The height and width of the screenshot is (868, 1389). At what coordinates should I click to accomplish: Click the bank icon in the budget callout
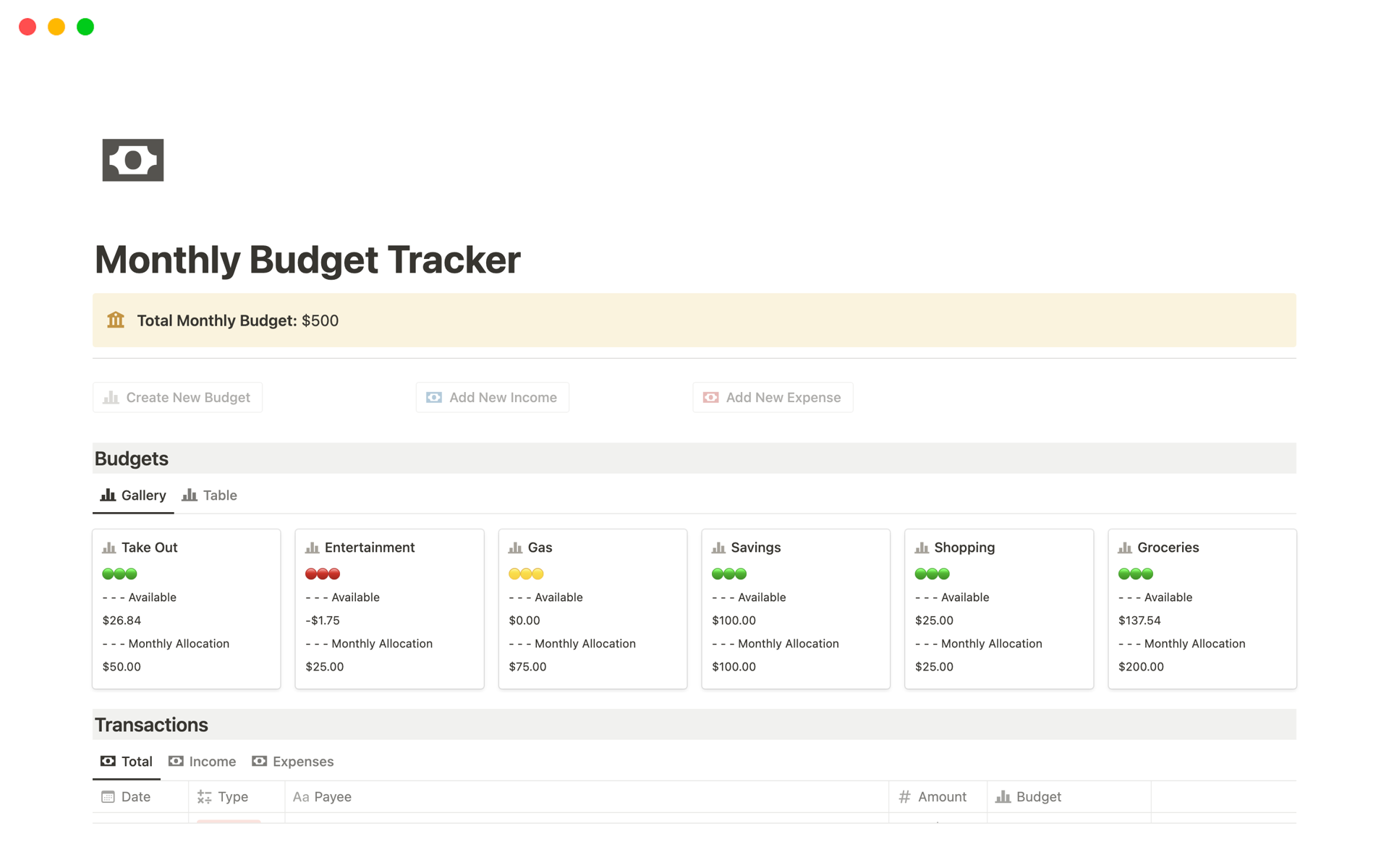coord(115,320)
